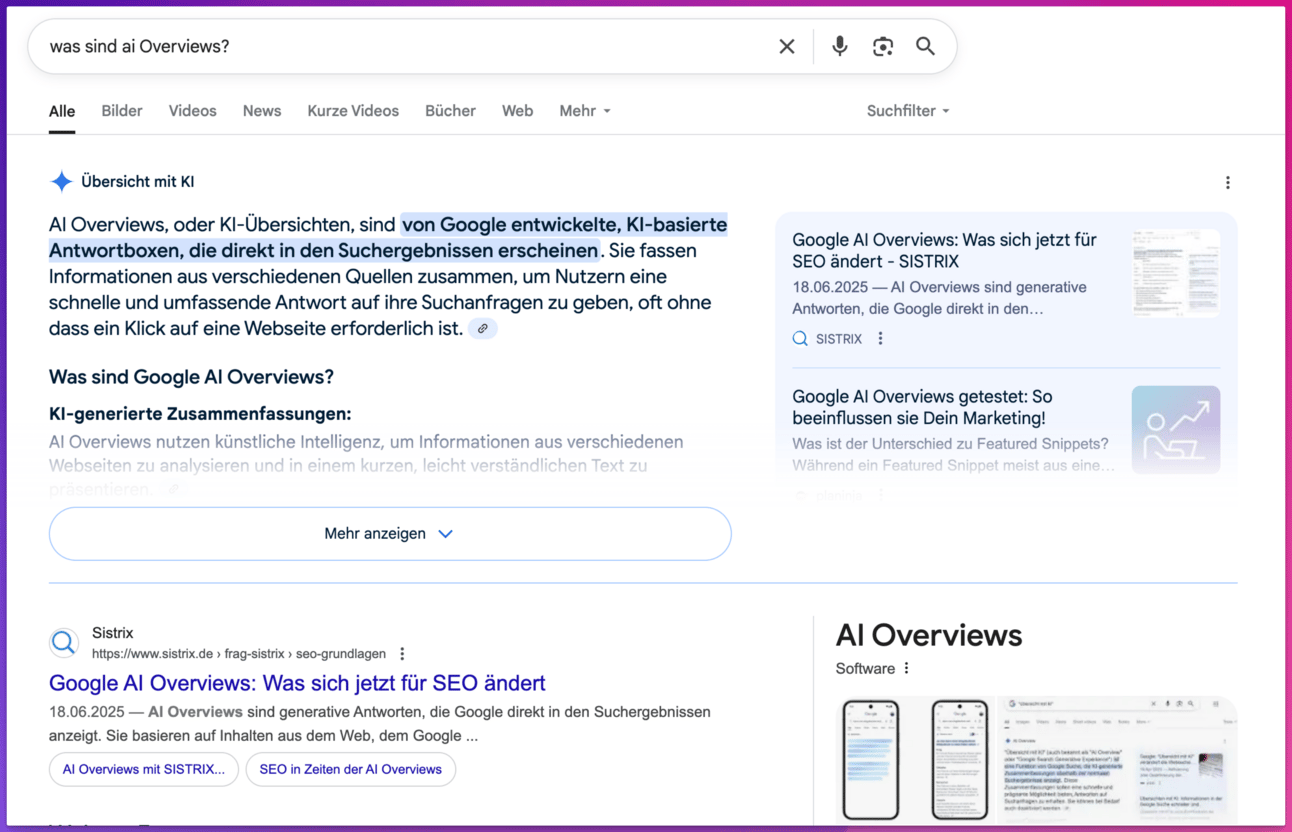Screen dimensions: 1292x832
Task: Switch to the News tab
Action: tap(262, 111)
